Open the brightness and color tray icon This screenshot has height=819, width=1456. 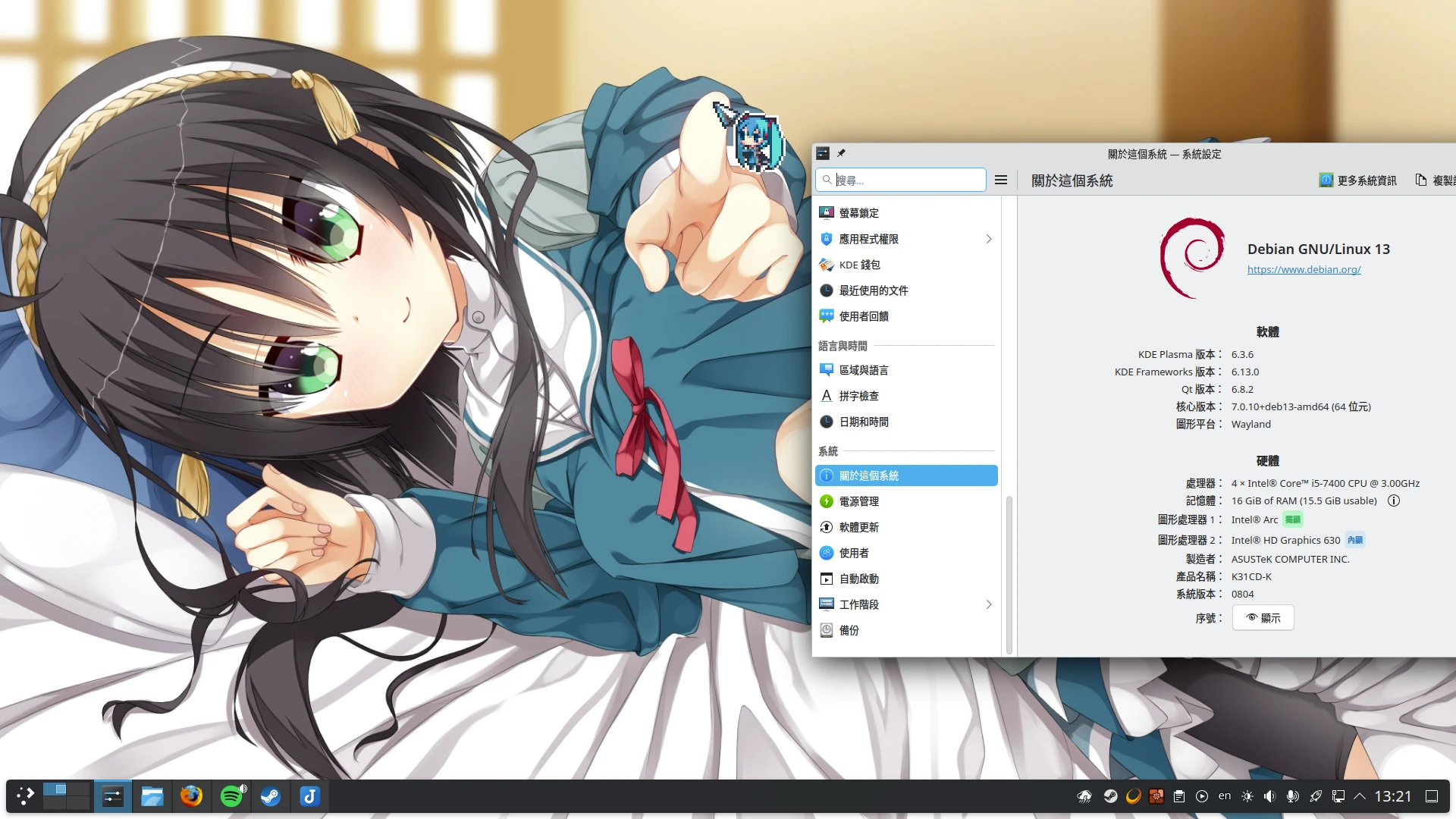pos(1247,796)
